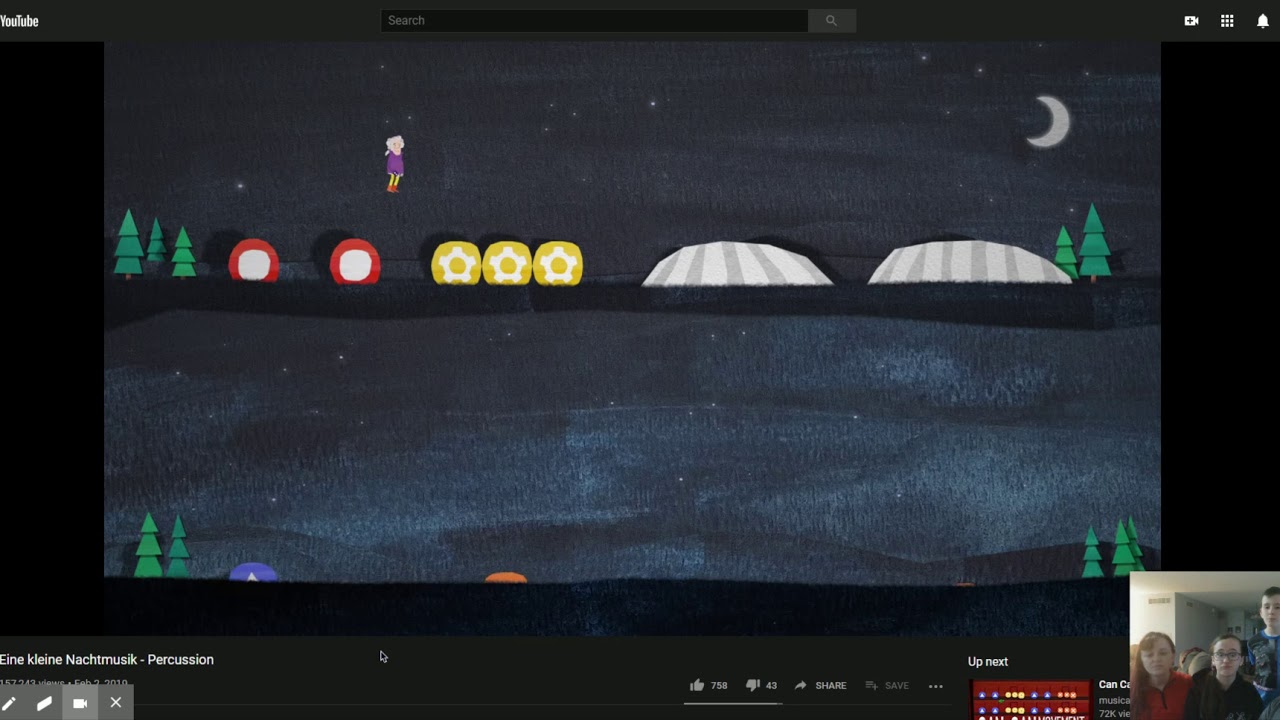Click the SHARE button
This screenshot has width=1280, height=720.
820,685
